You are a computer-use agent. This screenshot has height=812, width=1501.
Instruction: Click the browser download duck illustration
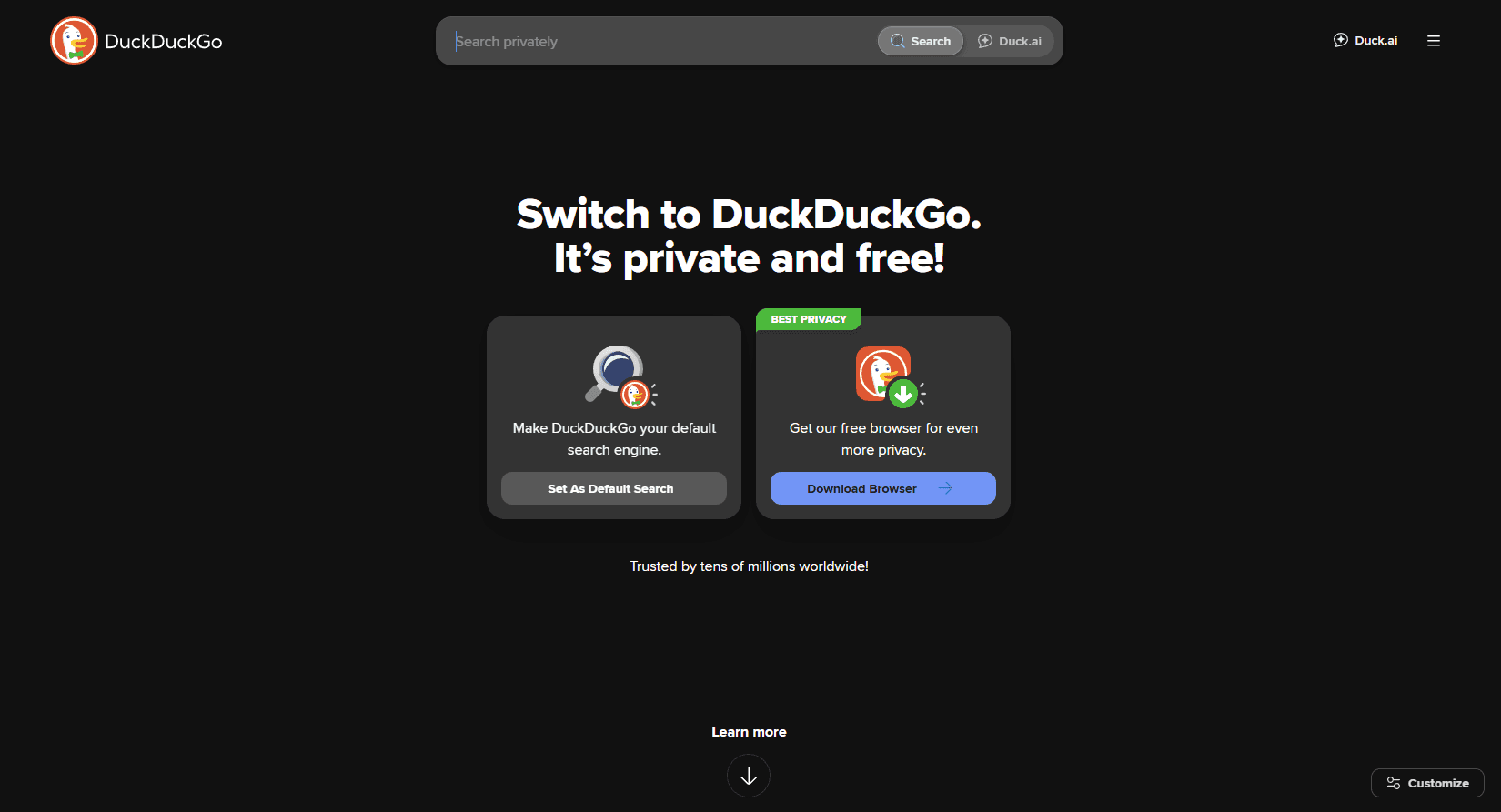click(x=890, y=376)
